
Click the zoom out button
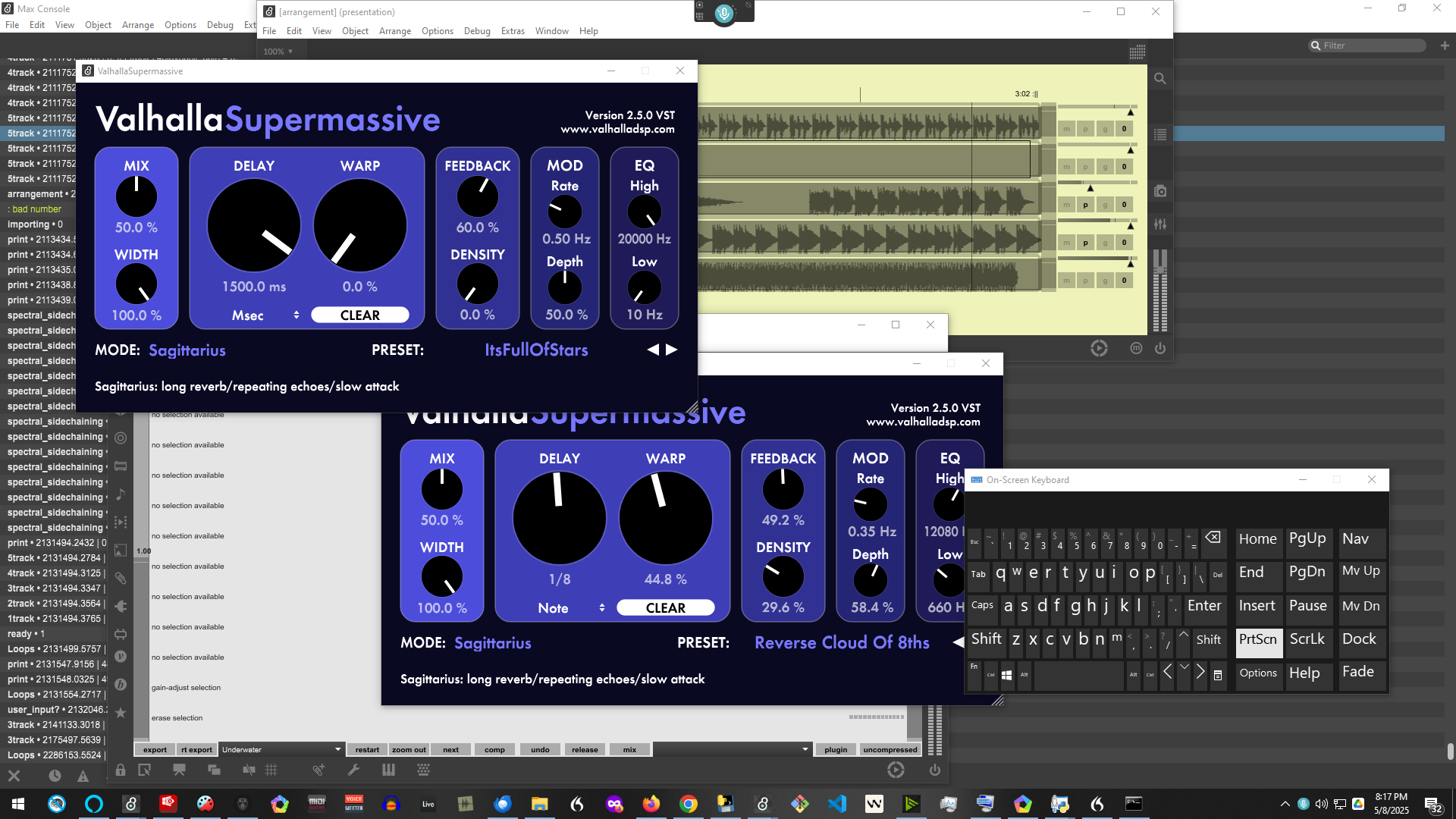point(409,749)
